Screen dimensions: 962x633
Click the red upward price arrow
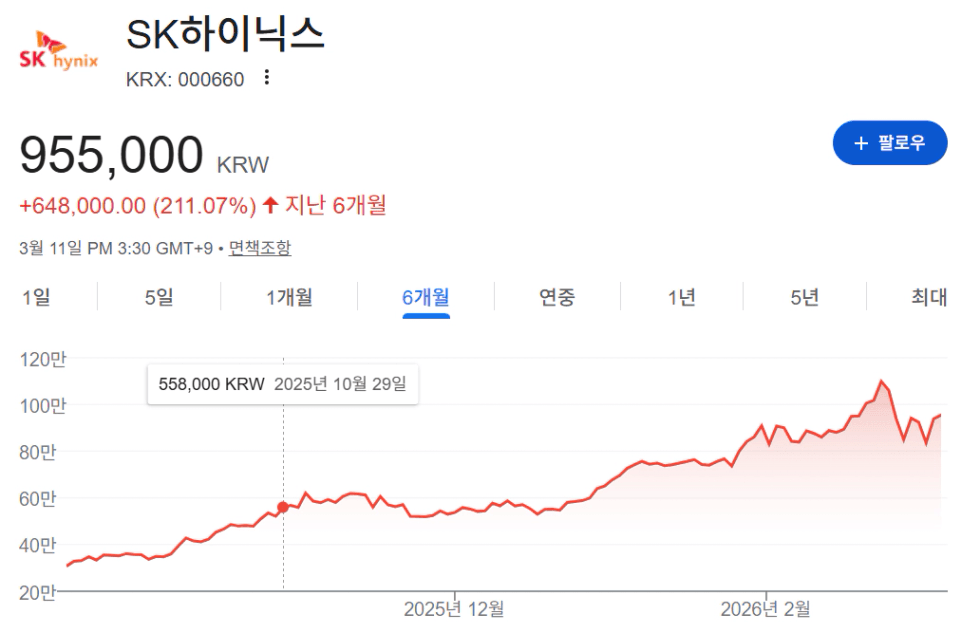[x=270, y=206]
